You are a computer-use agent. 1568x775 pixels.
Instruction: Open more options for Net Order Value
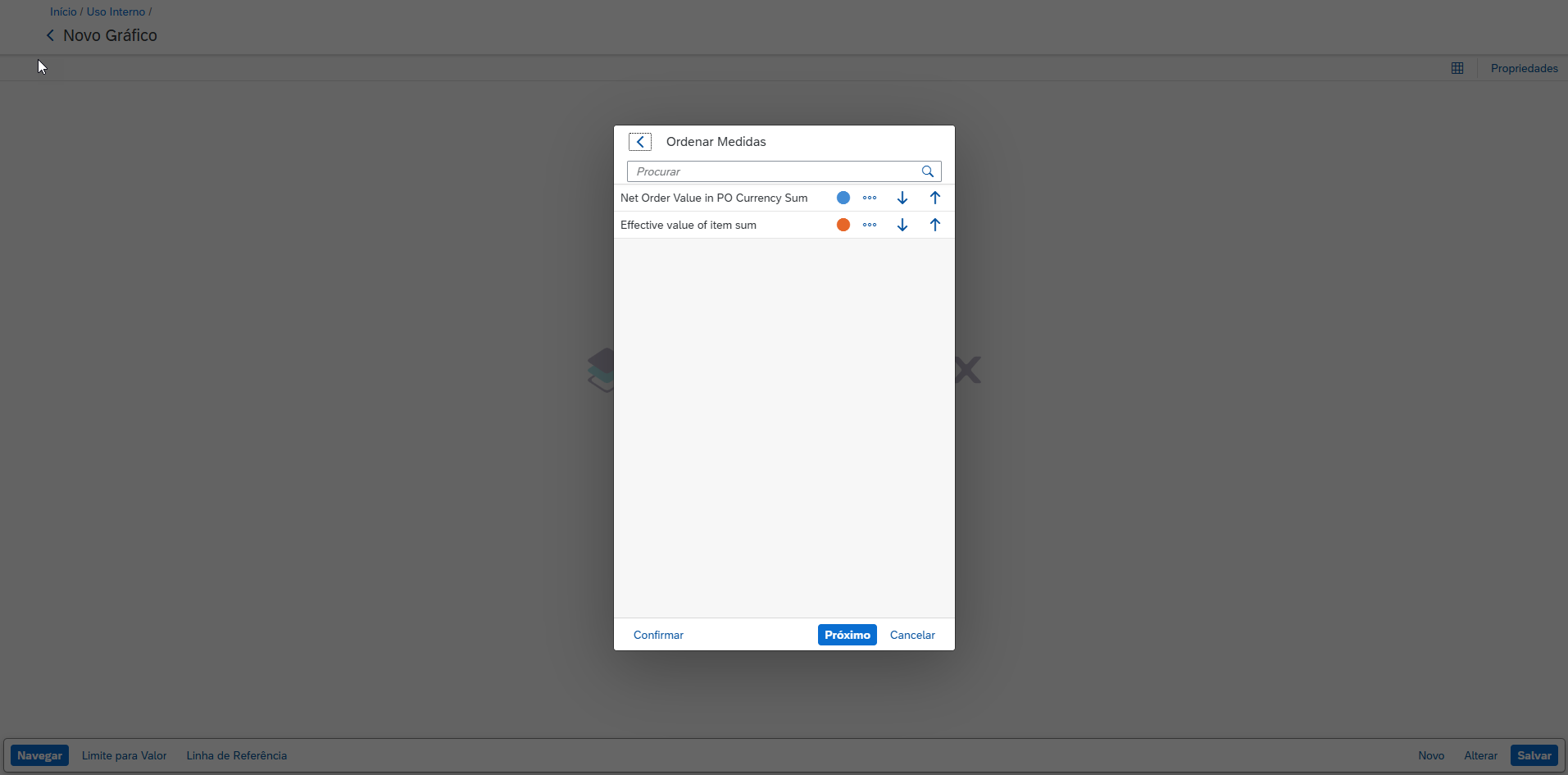click(x=870, y=198)
